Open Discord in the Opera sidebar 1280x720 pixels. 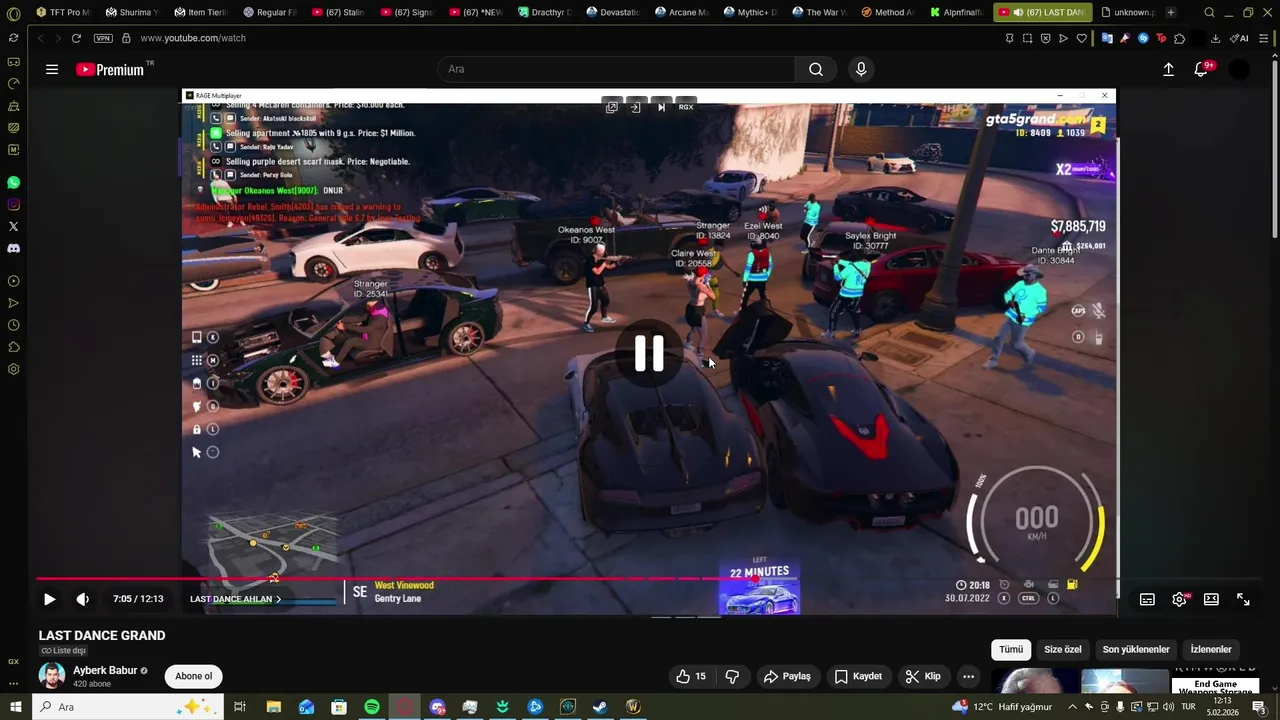(x=13, y=249)
